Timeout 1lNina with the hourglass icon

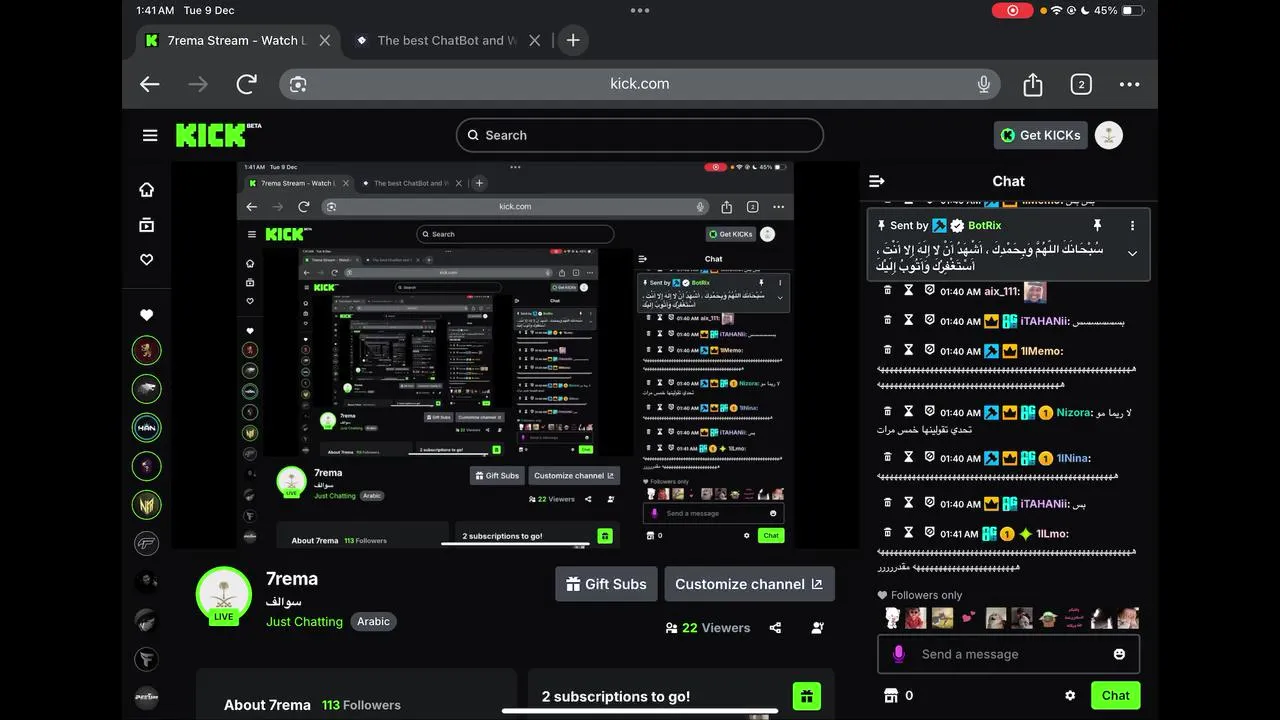coord(908,457)
